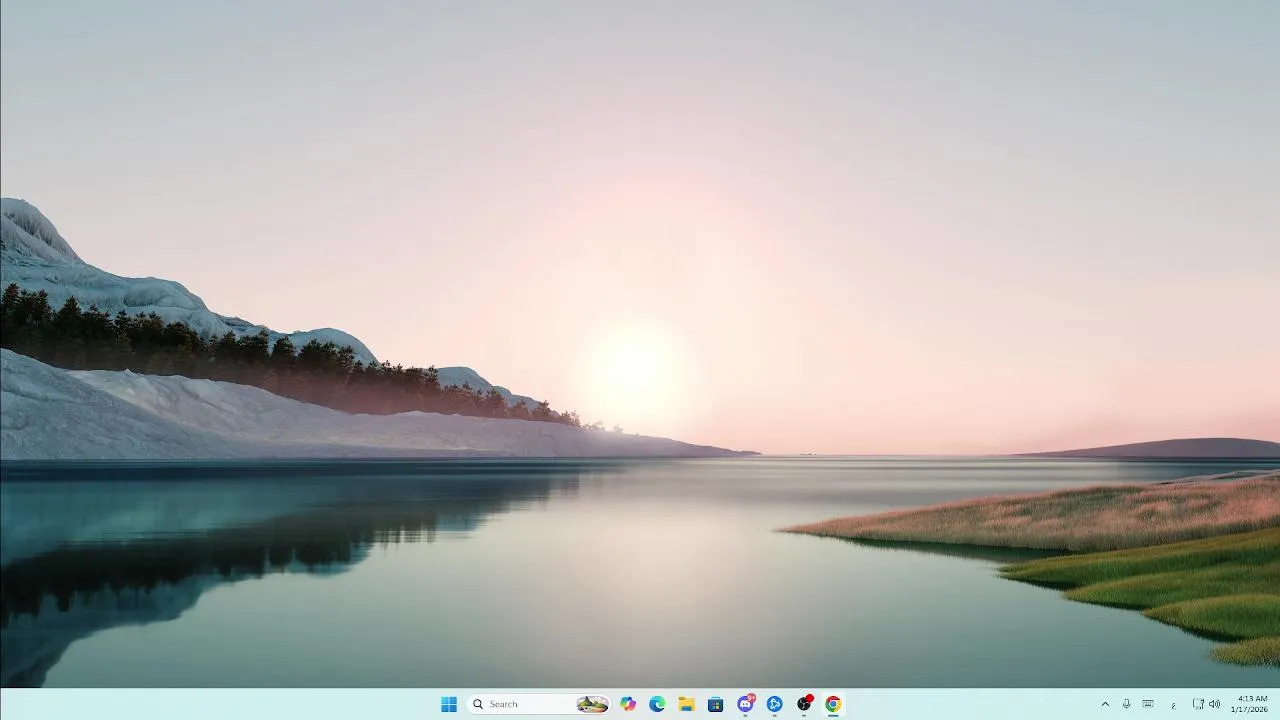Click the search highlight image in Search box
This screenshot has width=1280, height=720.
point(592,704)
